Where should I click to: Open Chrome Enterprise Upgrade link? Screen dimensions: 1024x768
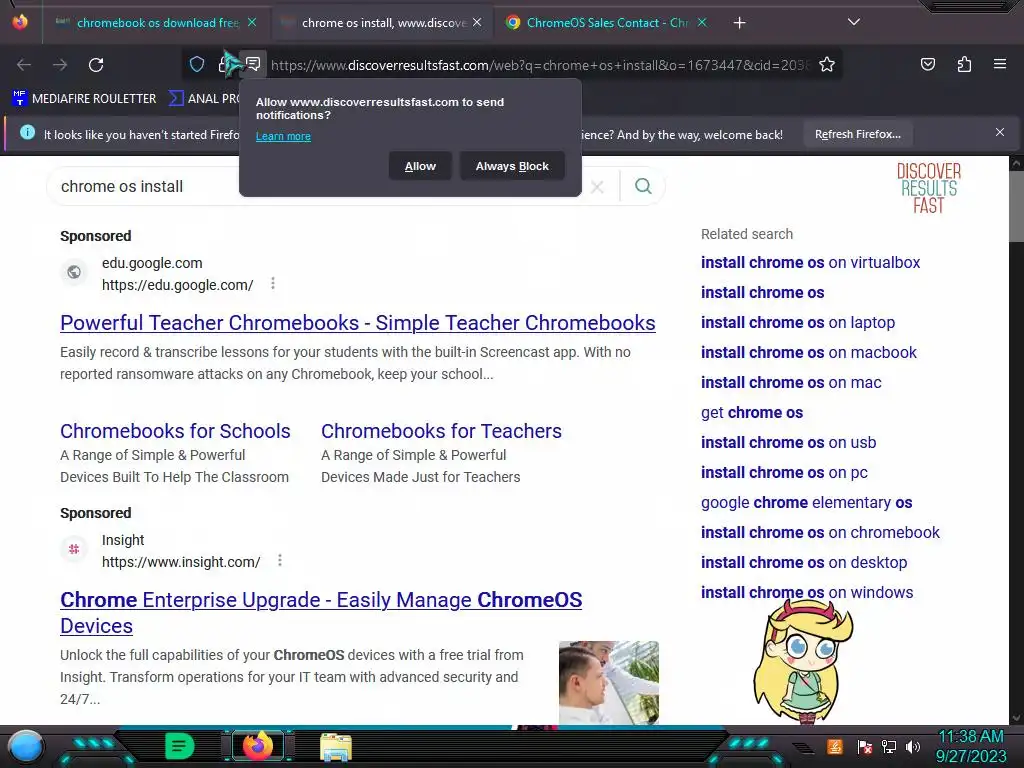tap(321, 613)
